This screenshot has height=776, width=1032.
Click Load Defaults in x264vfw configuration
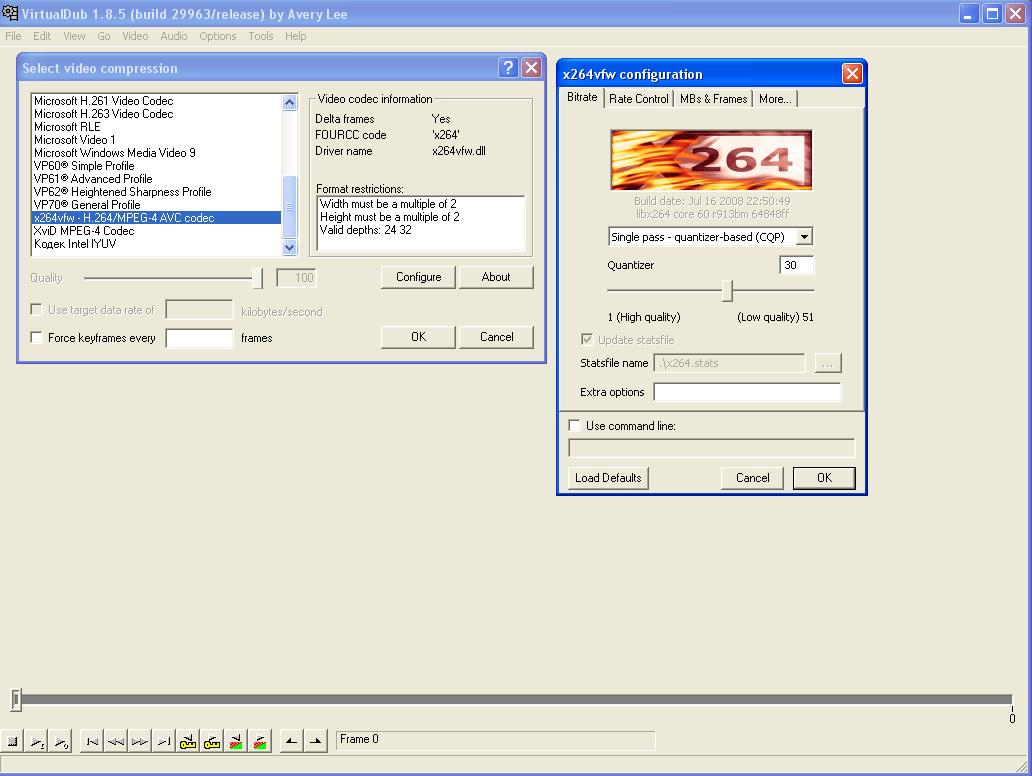[x=608, y=478]
